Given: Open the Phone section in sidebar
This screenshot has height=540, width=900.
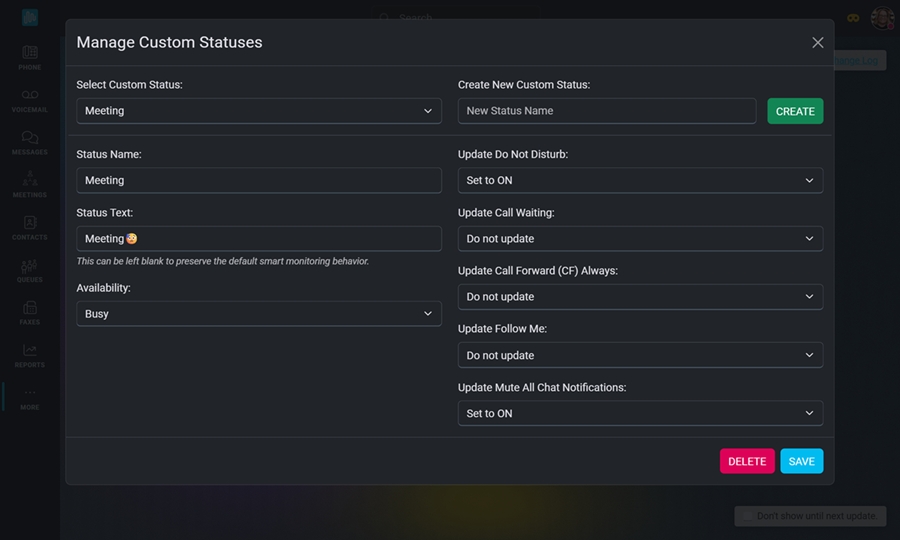Looking at the screenshot, I should pos(30,57).
